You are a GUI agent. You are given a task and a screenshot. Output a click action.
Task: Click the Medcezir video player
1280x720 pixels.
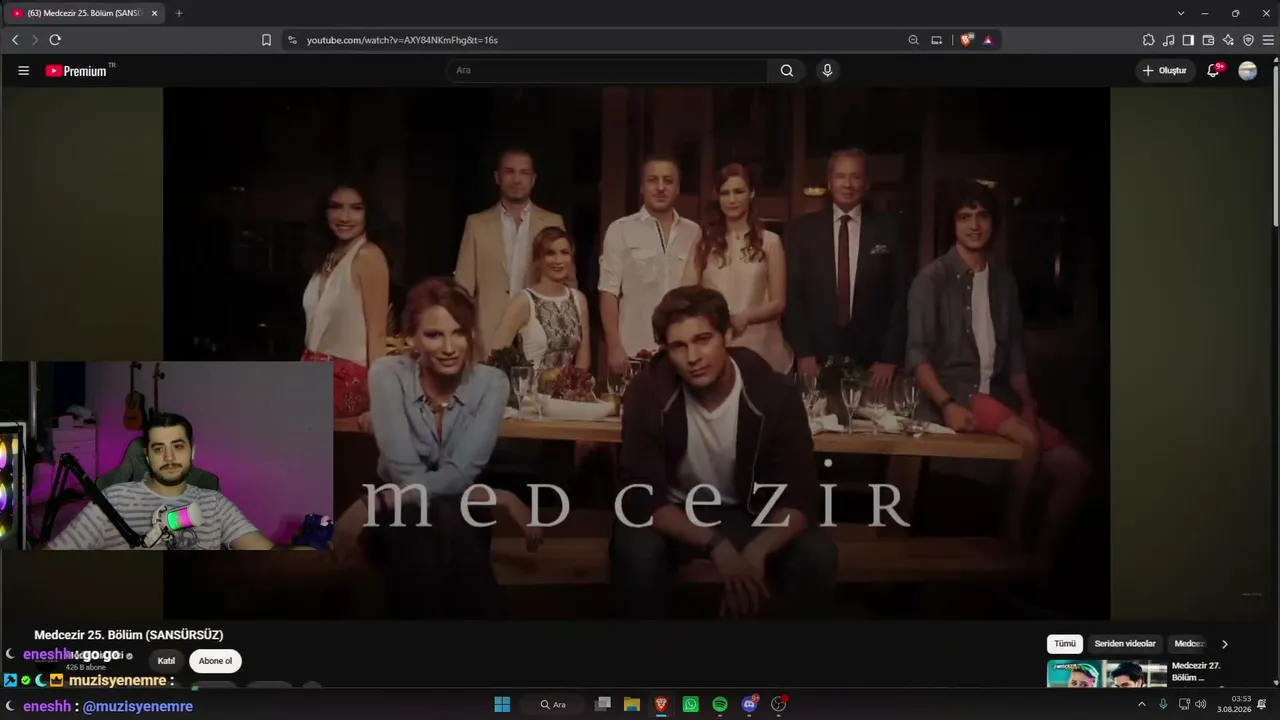pos(636,353)
